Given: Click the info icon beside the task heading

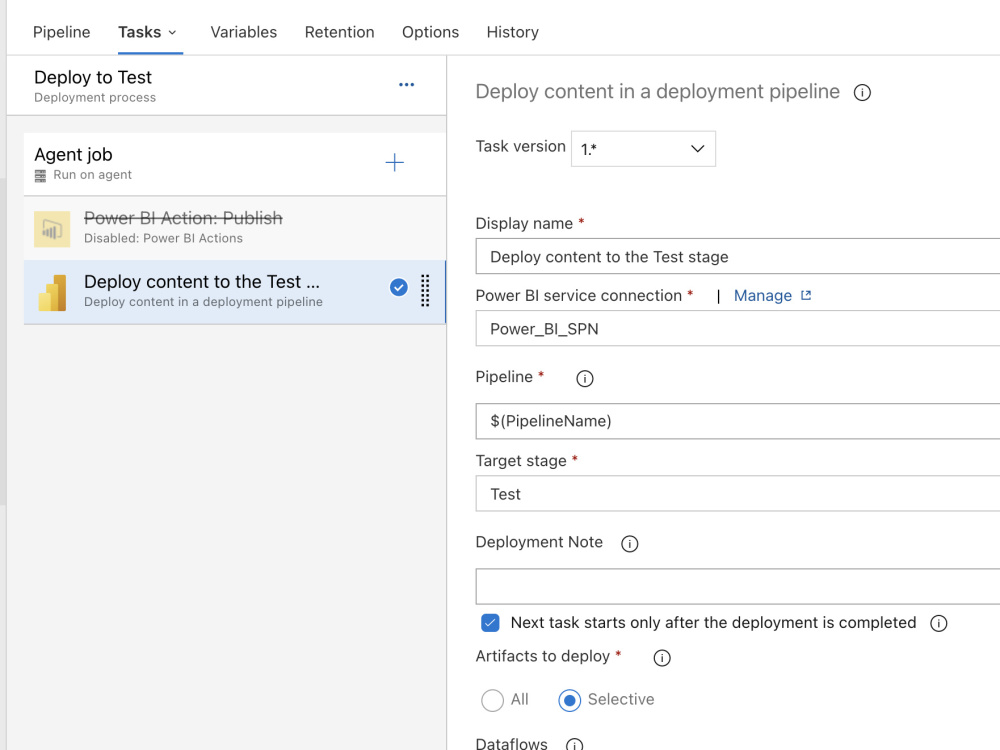Looking at the screenshot, I should (x=861, y=91).
